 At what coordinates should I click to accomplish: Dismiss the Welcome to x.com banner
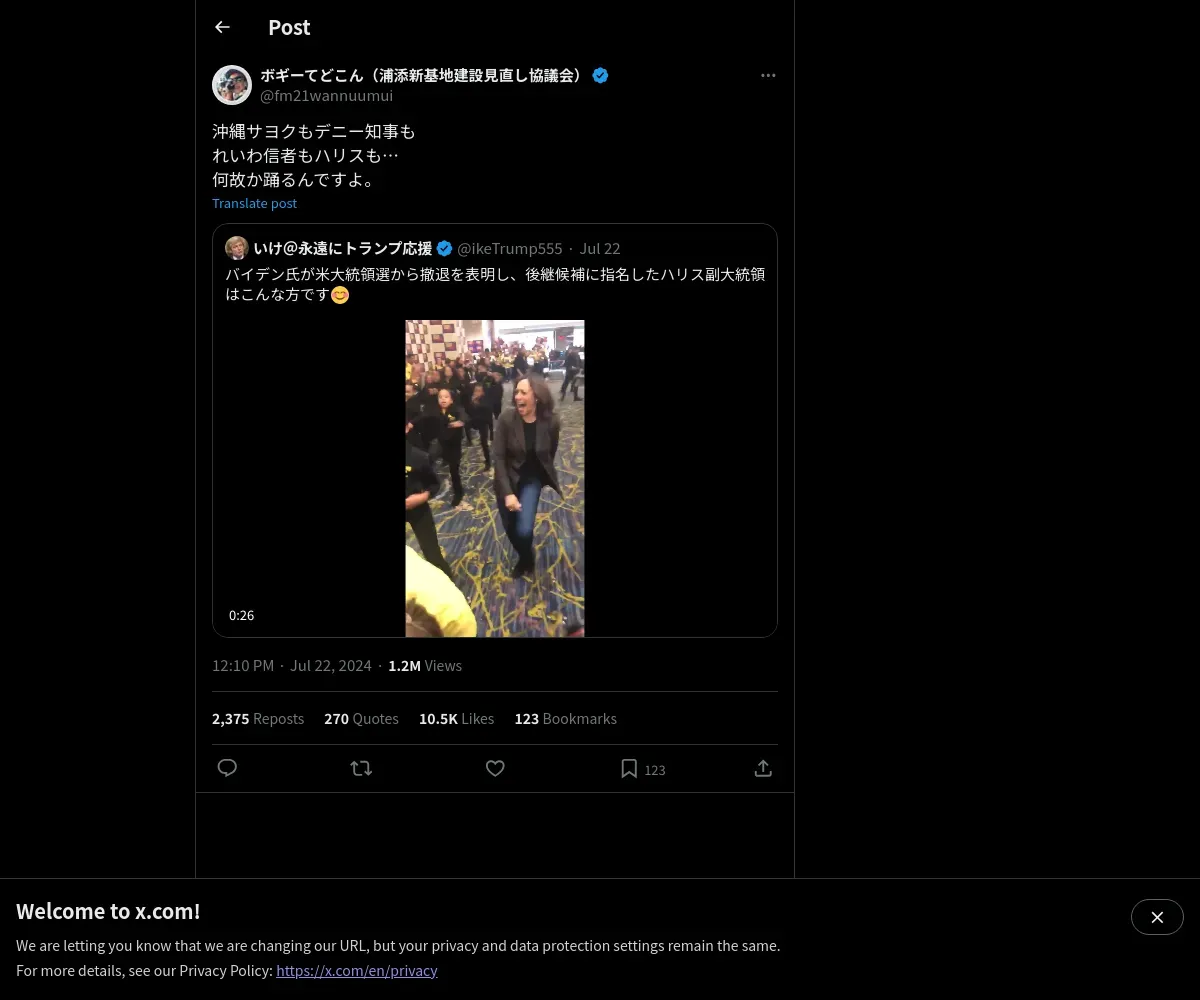point(1157,917)
